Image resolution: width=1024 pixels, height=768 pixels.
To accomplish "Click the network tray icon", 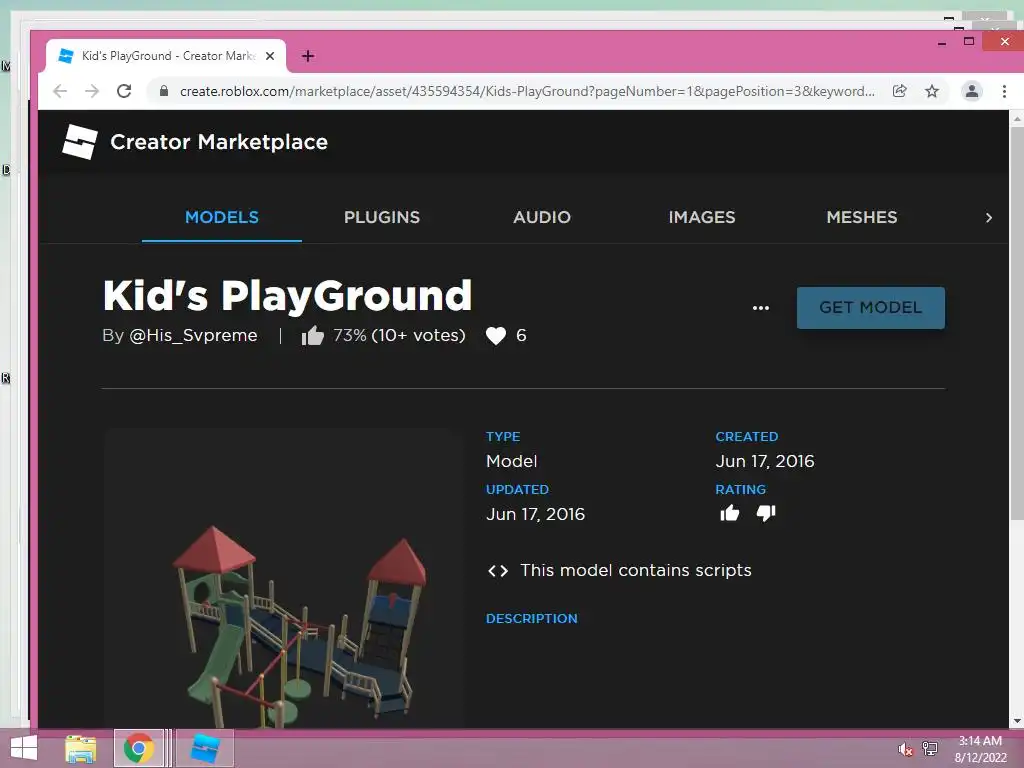I will click(930, 749).
